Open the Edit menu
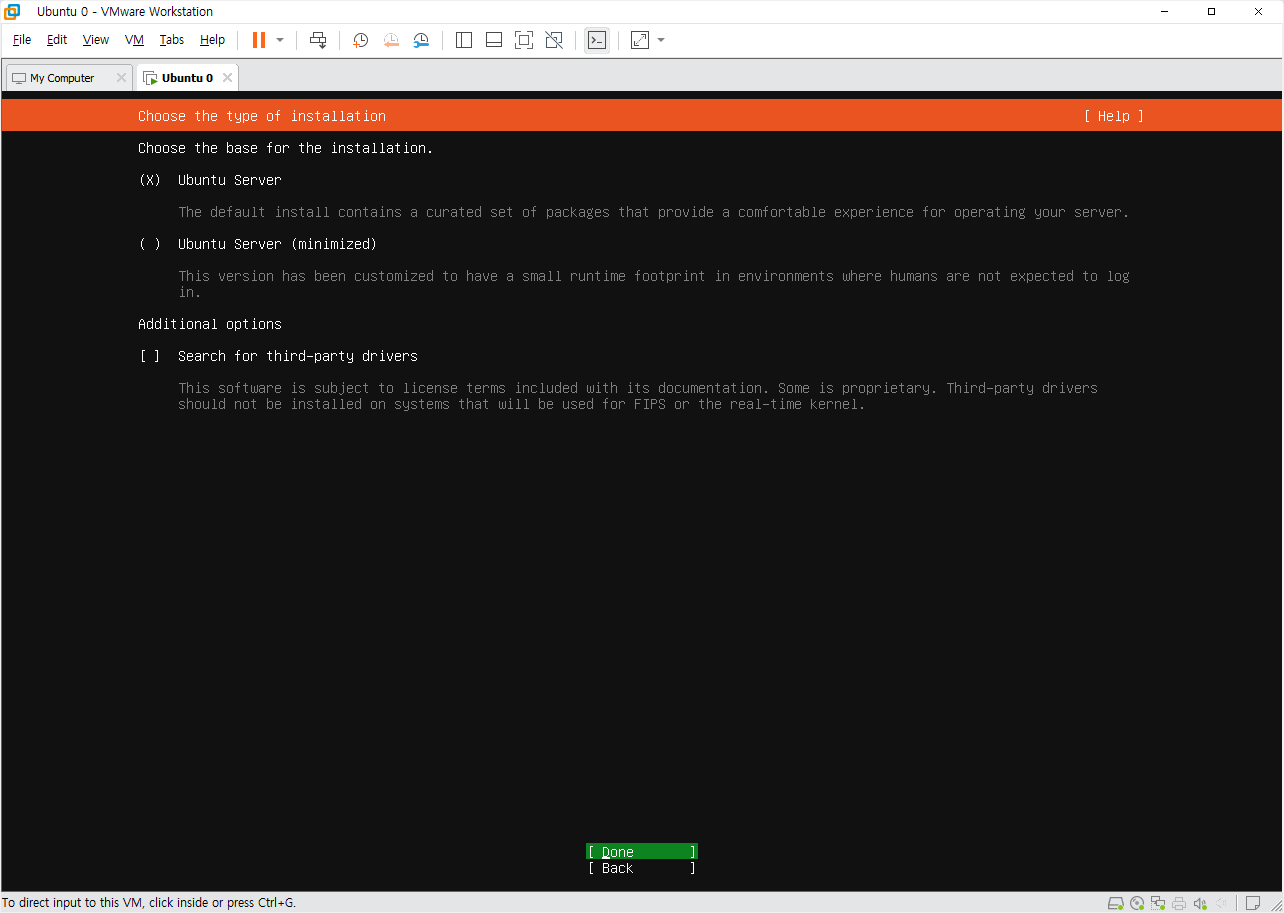Image resolution: width=1284 pixels, height=913 pixels. tap(57, 40)
